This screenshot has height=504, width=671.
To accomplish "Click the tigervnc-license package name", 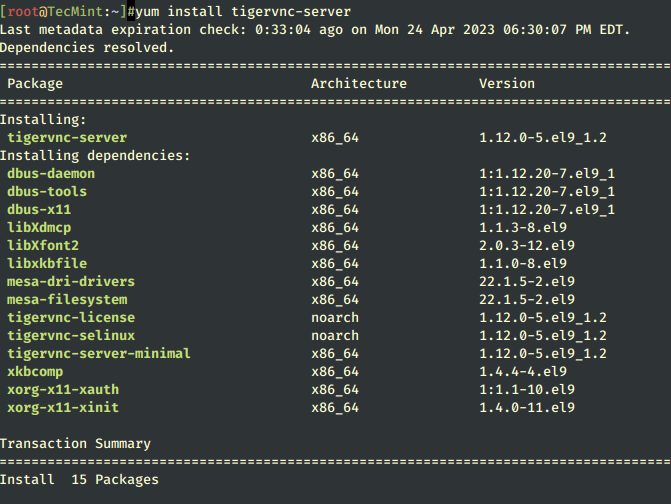I will coord(71,317).
